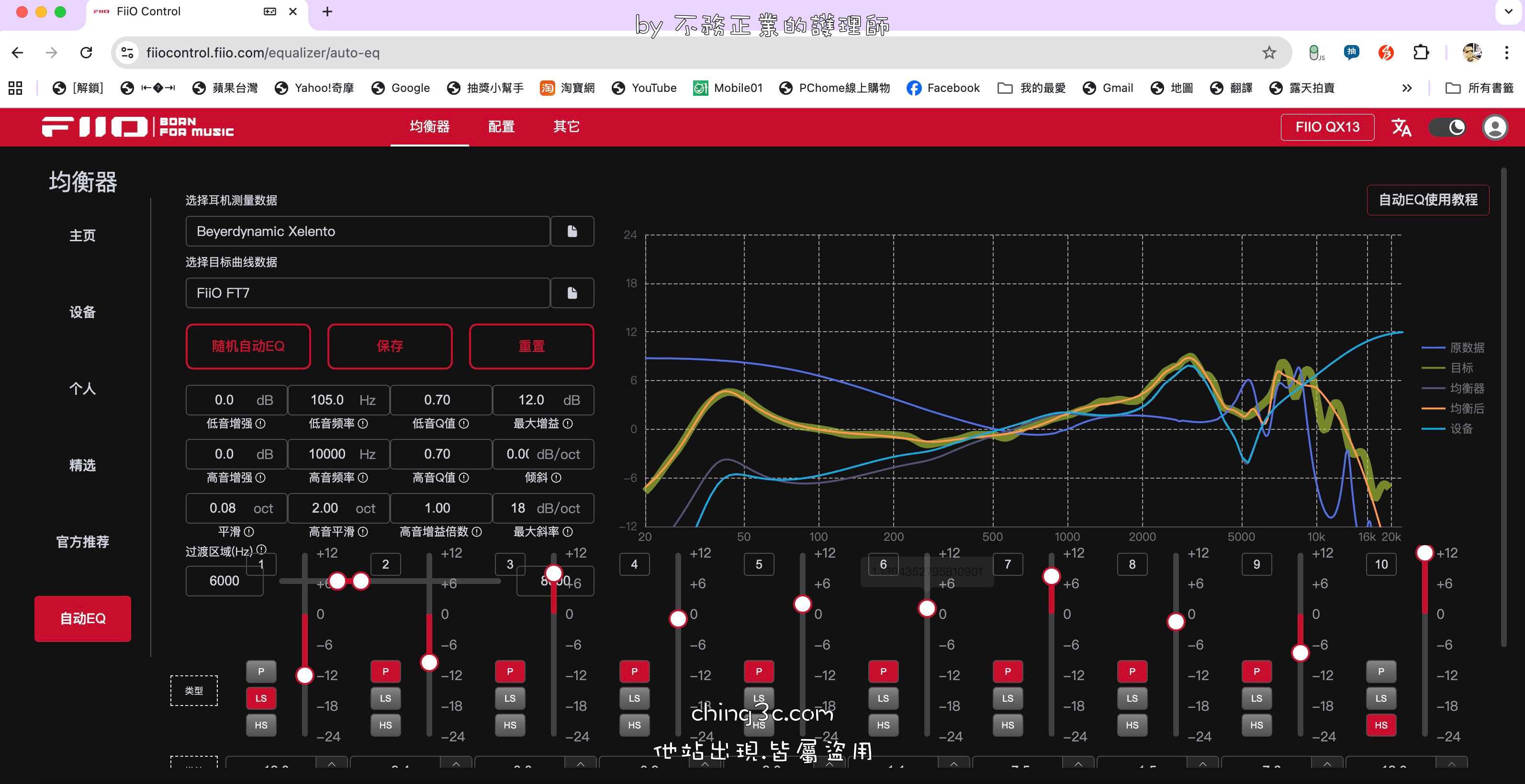This screenshot has height=784, width=1525.
Task: Open the 自动EQ使用教程 tutorial button
Action: (1427, 200)
